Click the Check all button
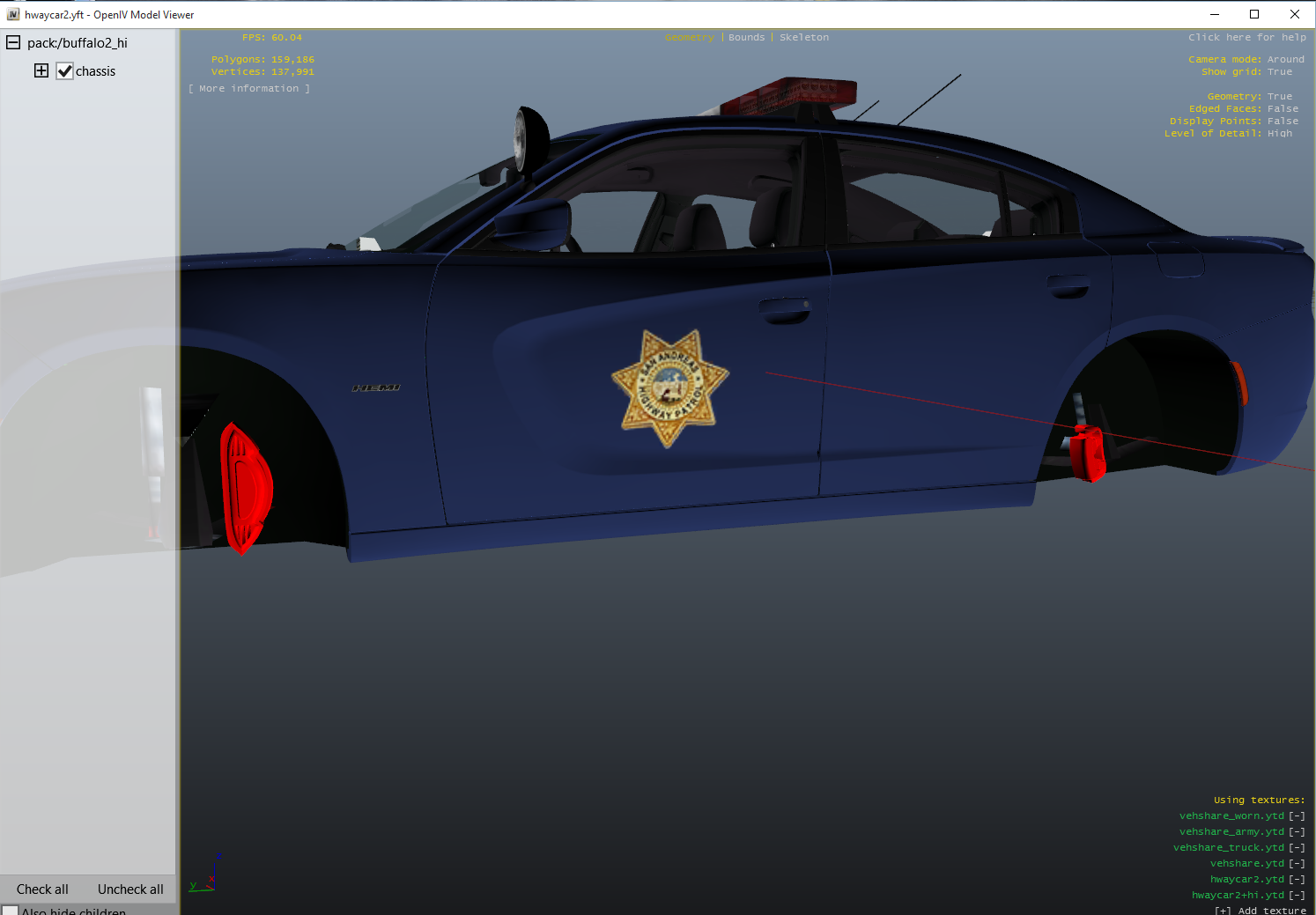This screenshot has height=915, width=1316. tap(42, 889)
